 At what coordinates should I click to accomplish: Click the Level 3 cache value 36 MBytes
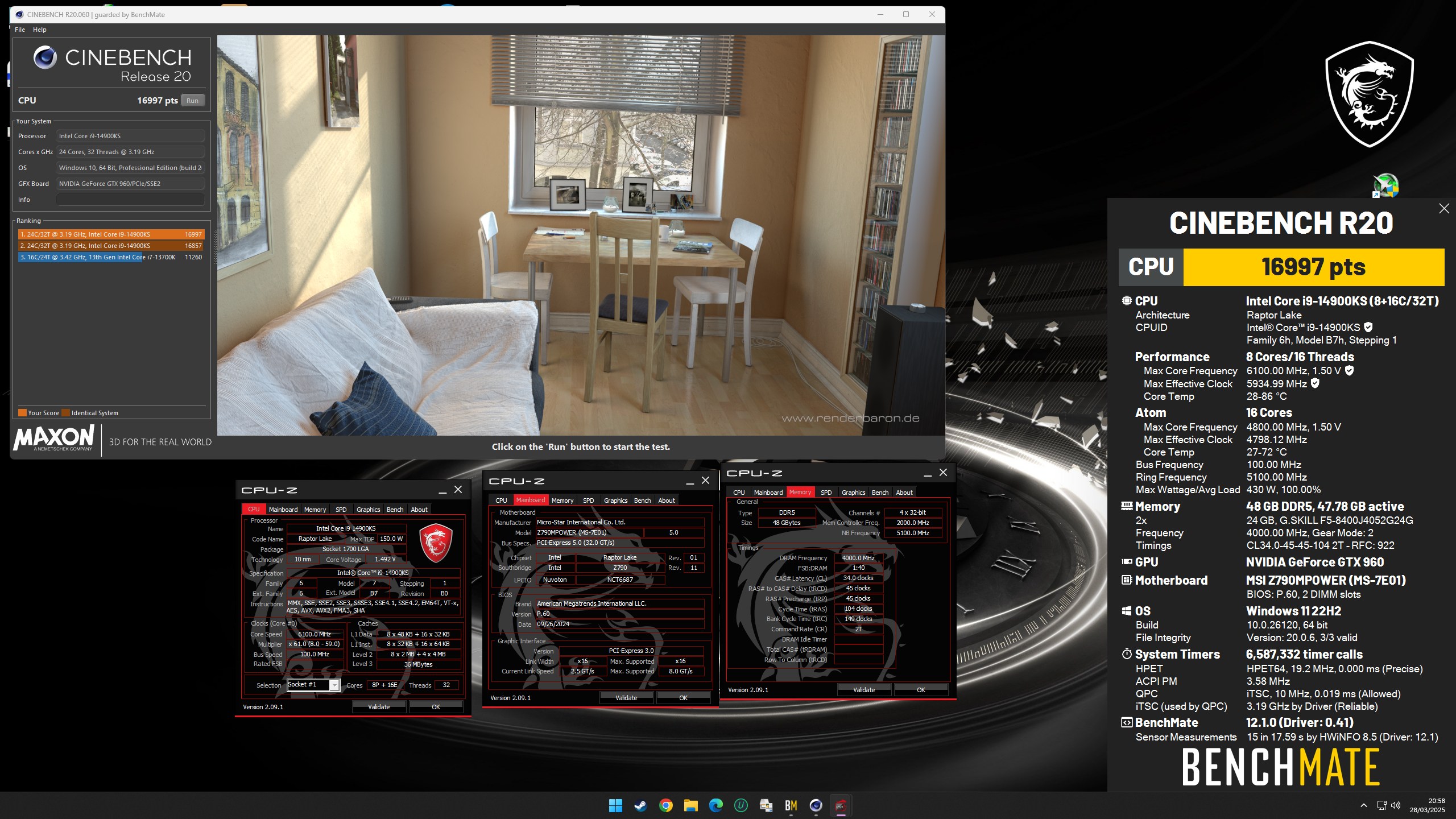click(419, 664)
